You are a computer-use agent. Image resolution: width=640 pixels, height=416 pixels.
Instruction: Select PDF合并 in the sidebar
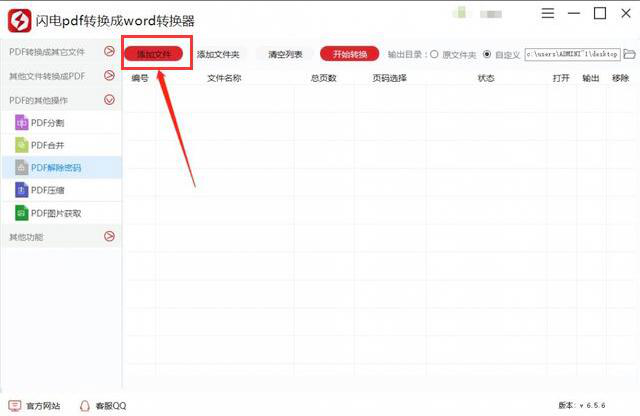pos(62,145)
